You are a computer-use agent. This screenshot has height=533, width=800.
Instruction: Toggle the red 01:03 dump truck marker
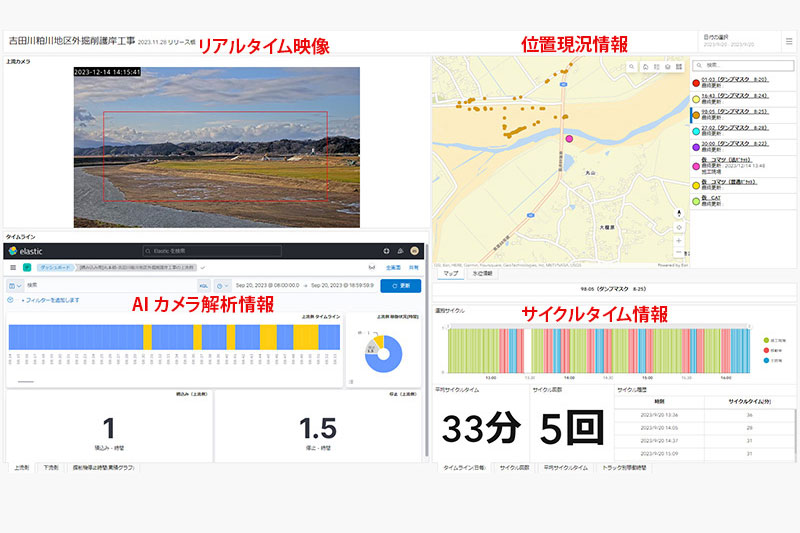tap(695, 81)
